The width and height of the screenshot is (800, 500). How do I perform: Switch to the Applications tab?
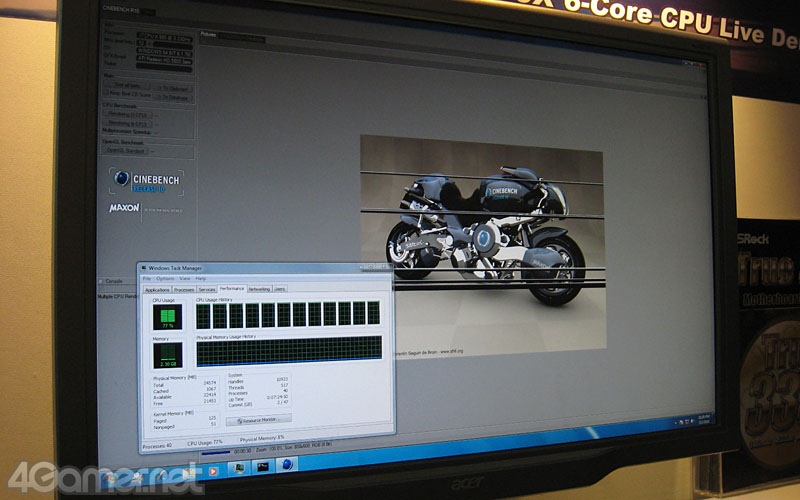[157, 290]
